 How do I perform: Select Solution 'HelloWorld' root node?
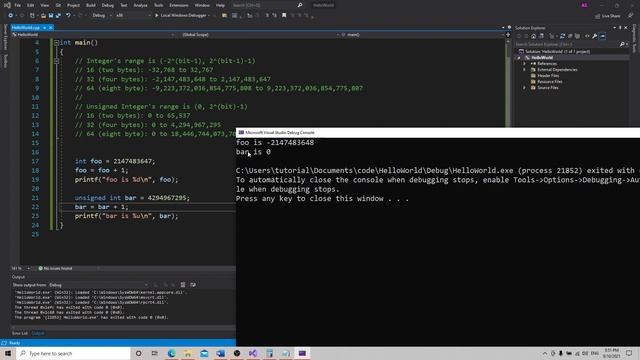[554, 51]
